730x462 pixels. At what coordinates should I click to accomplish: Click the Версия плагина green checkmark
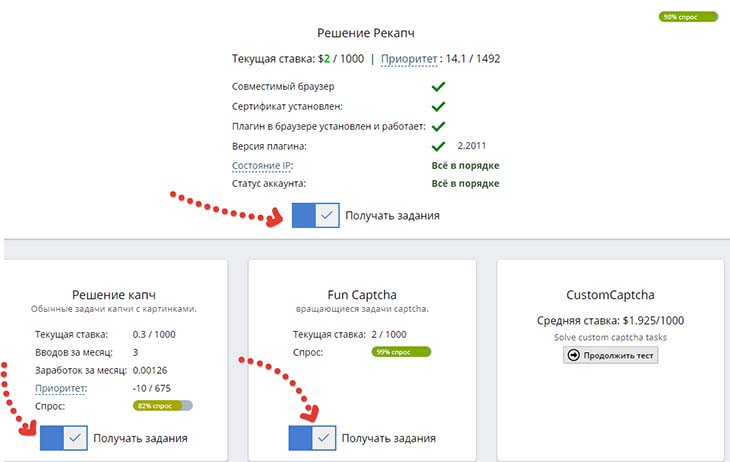437,146
